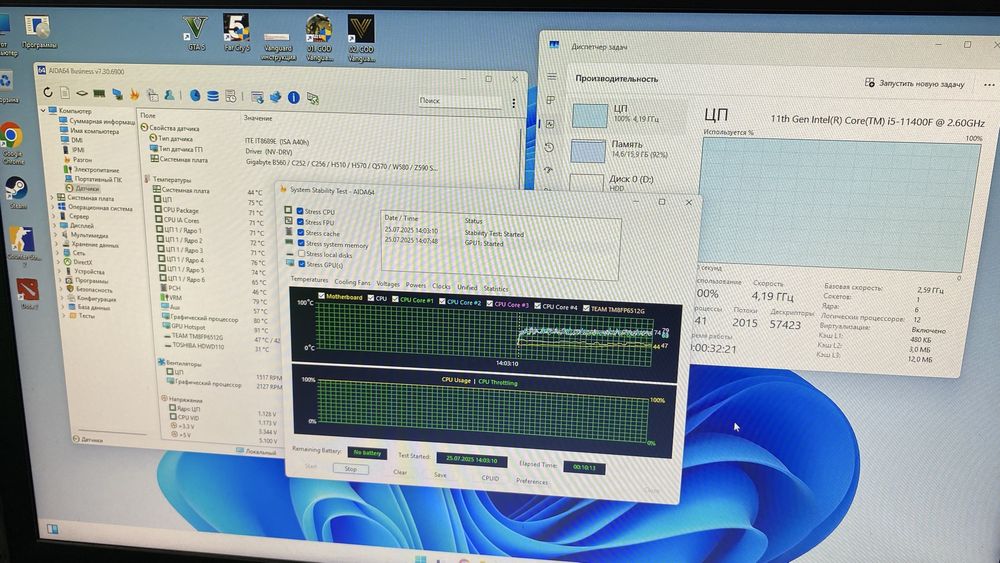Open Task Manager more options ellipsis
The image size is (1000, 563).
[x=989, y=85]
